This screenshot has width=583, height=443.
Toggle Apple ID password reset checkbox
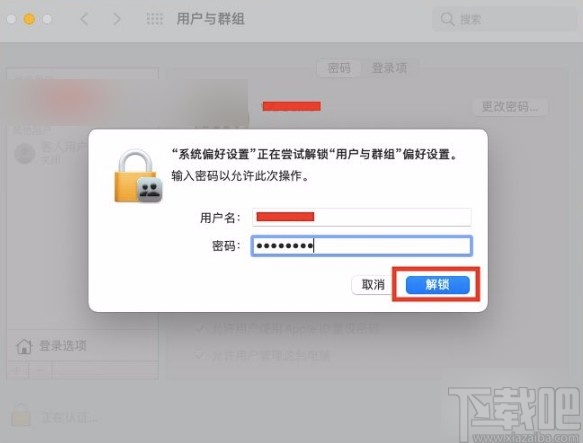pyautogui.click(x=200, y=328)
